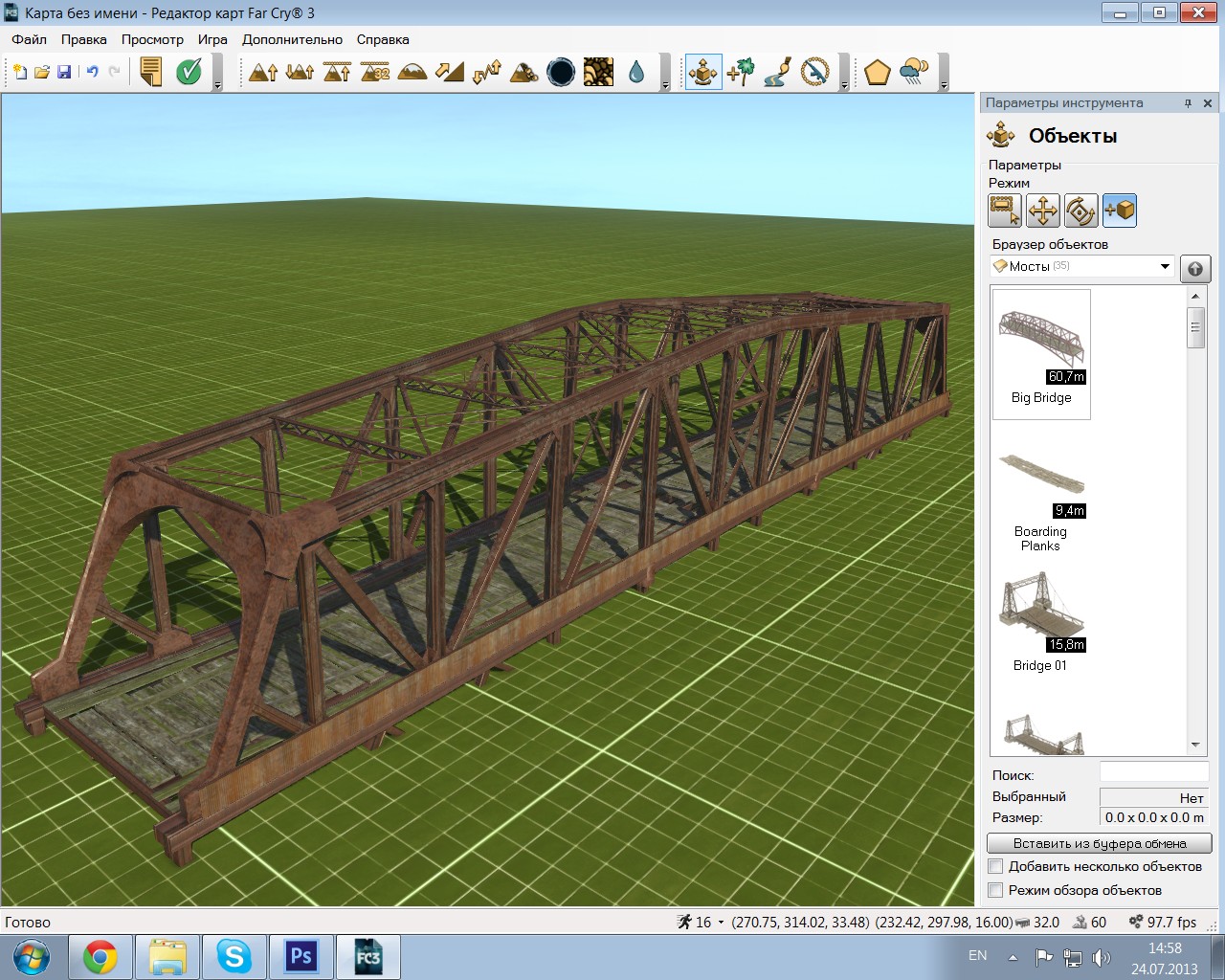The image size is (1225, 980).
Task: Expand terrain toolbar overflow arrow after water drop
Action: pos(665,85)
